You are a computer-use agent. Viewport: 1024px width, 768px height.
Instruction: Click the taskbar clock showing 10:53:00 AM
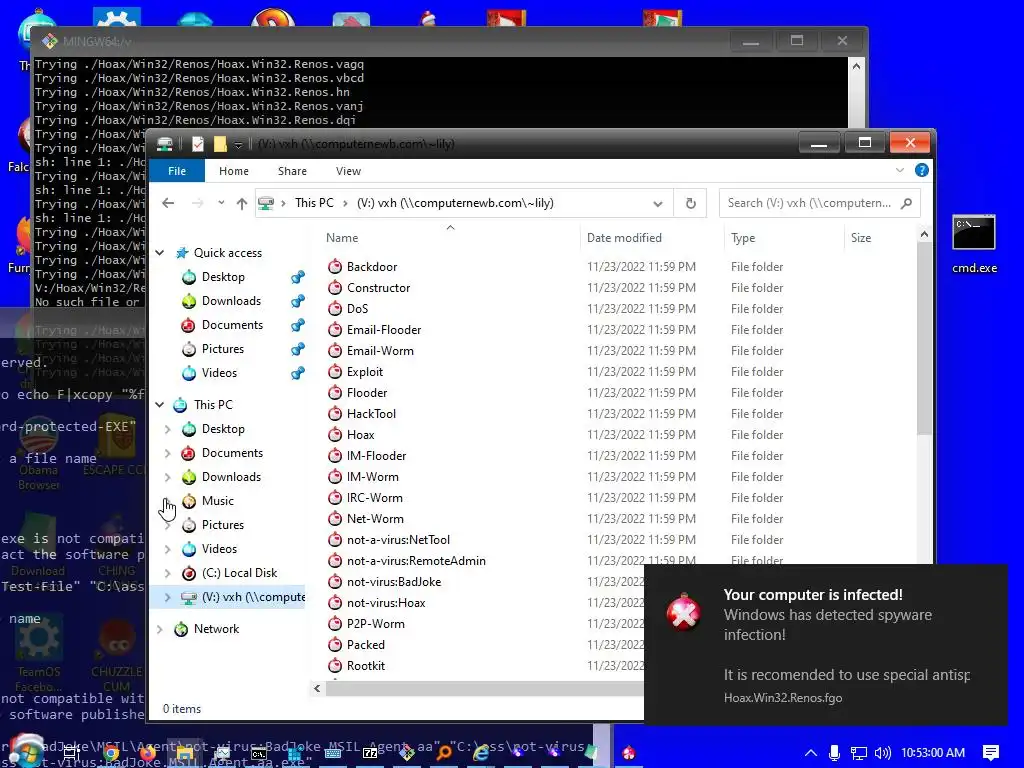tap(933, 753)
